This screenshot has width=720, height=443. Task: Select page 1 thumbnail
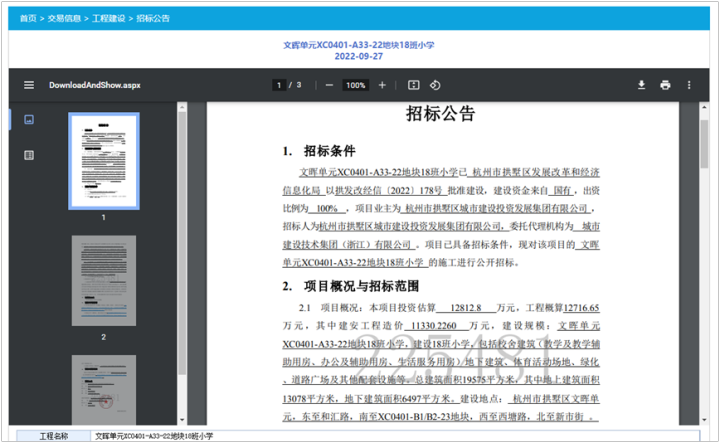pyautogui.click(x=104, y=161)
